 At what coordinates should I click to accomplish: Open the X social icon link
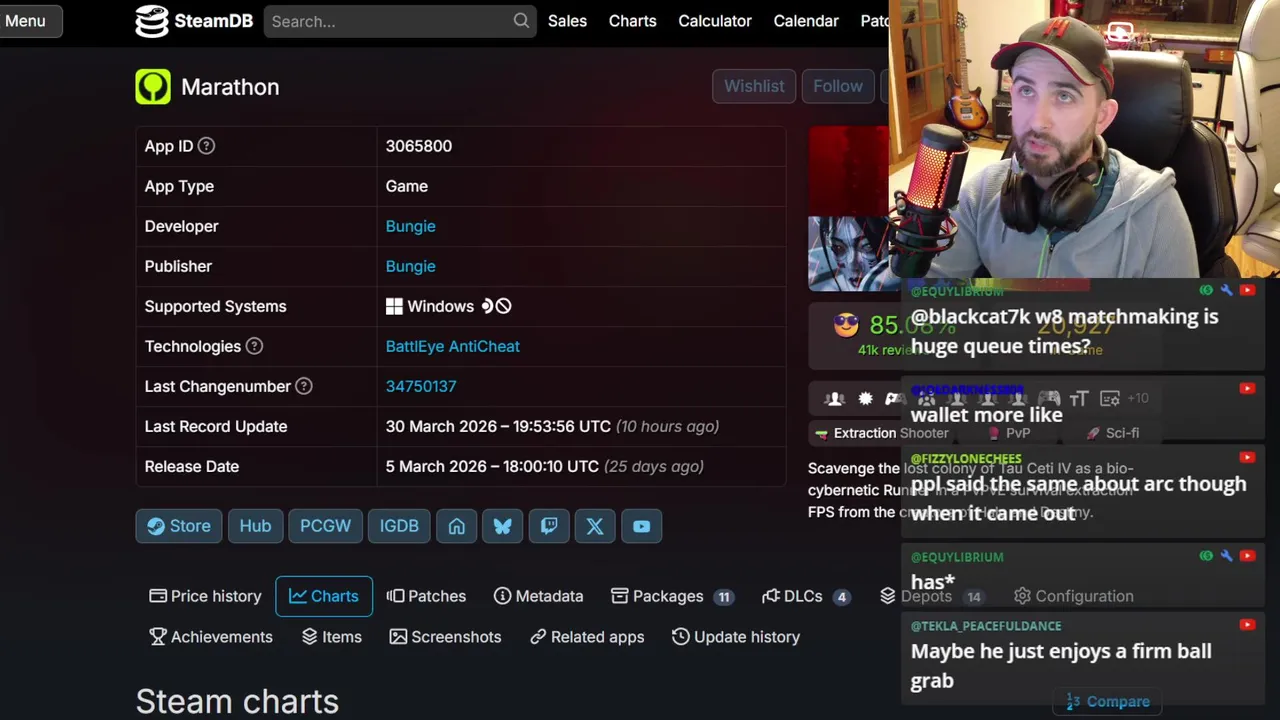[595, 526]
